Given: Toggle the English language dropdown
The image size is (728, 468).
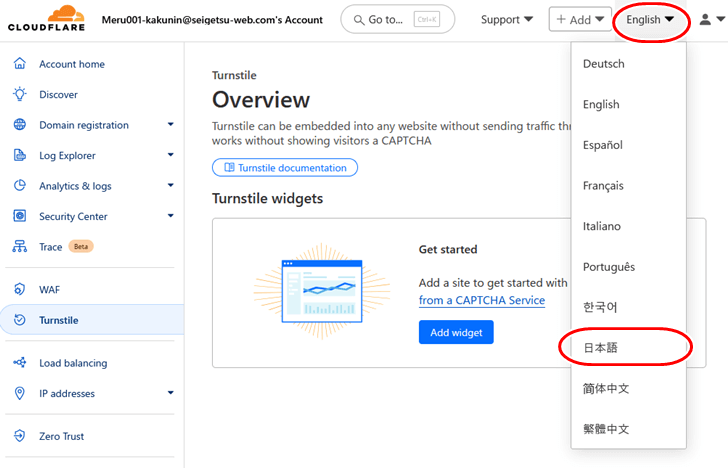Looking at the screenshot, I should coord(650,20).
